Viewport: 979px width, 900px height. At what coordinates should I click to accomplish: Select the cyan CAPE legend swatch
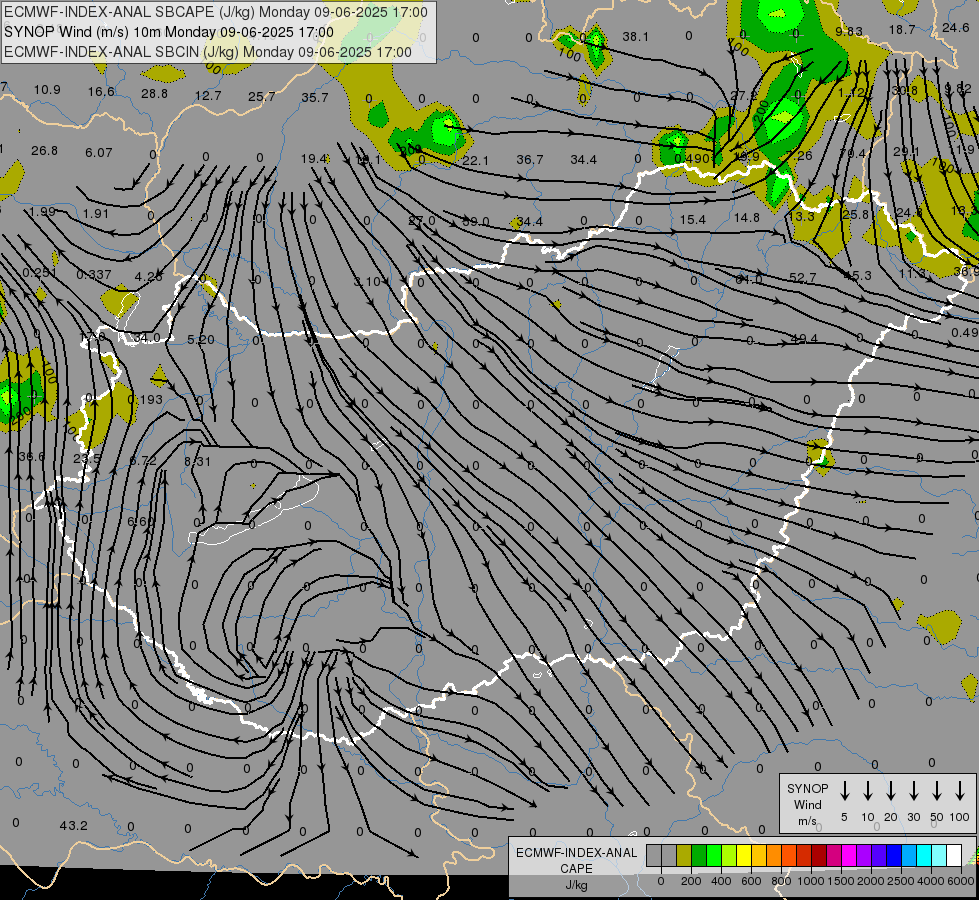click(923, 855)
